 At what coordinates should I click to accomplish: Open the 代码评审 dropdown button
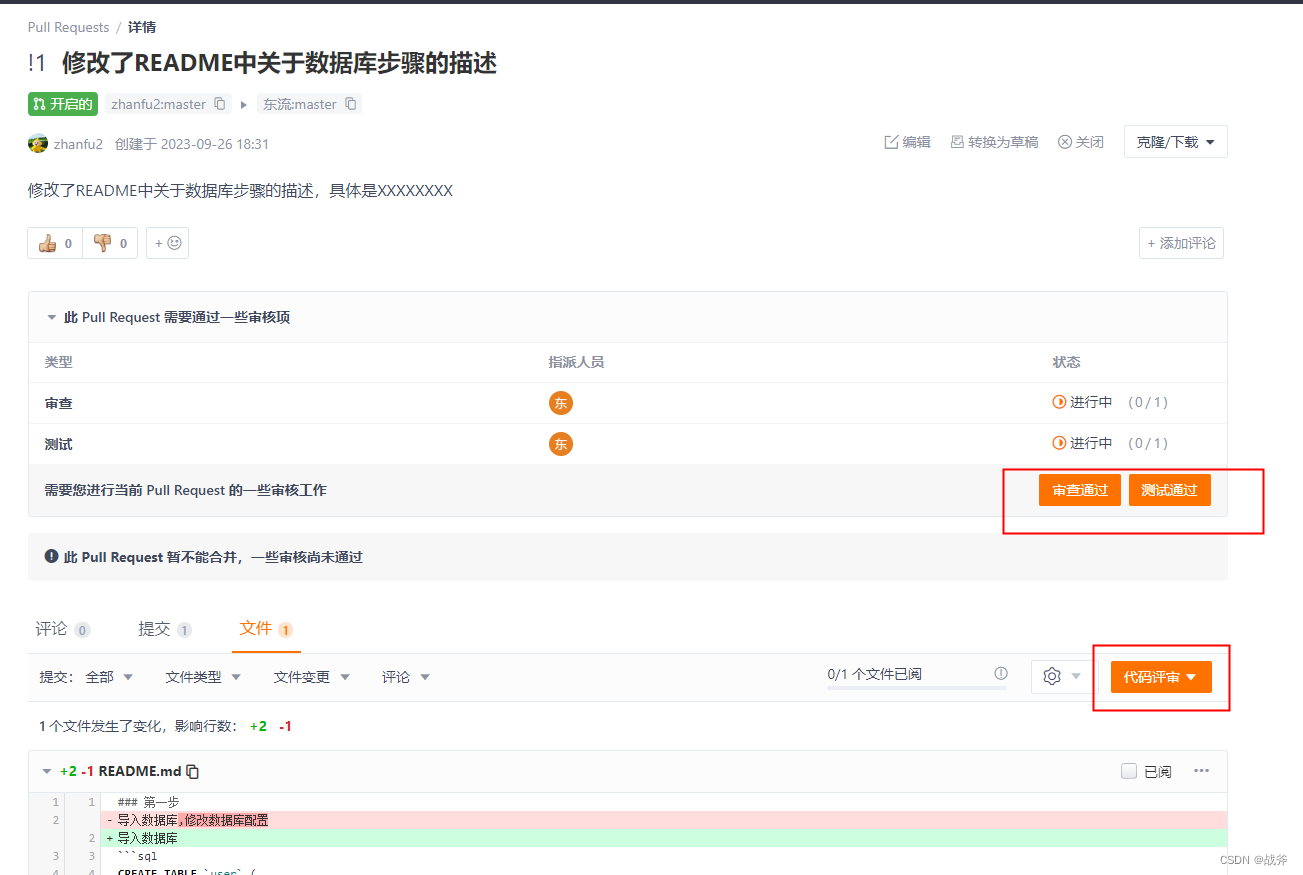tap(1161, 677)
